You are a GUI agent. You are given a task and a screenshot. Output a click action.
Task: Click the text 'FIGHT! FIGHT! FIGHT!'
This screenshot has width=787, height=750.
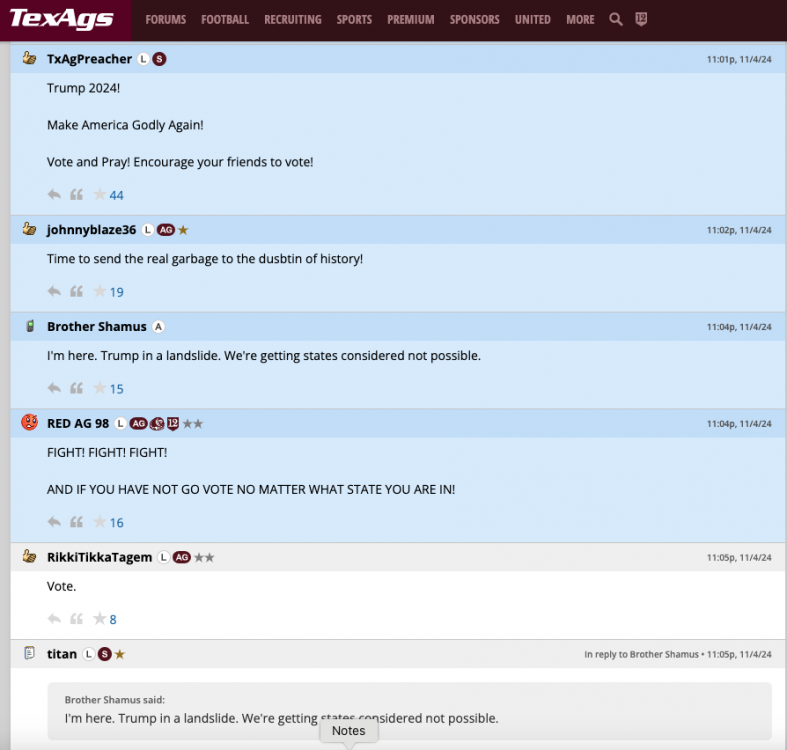point(107,452)
